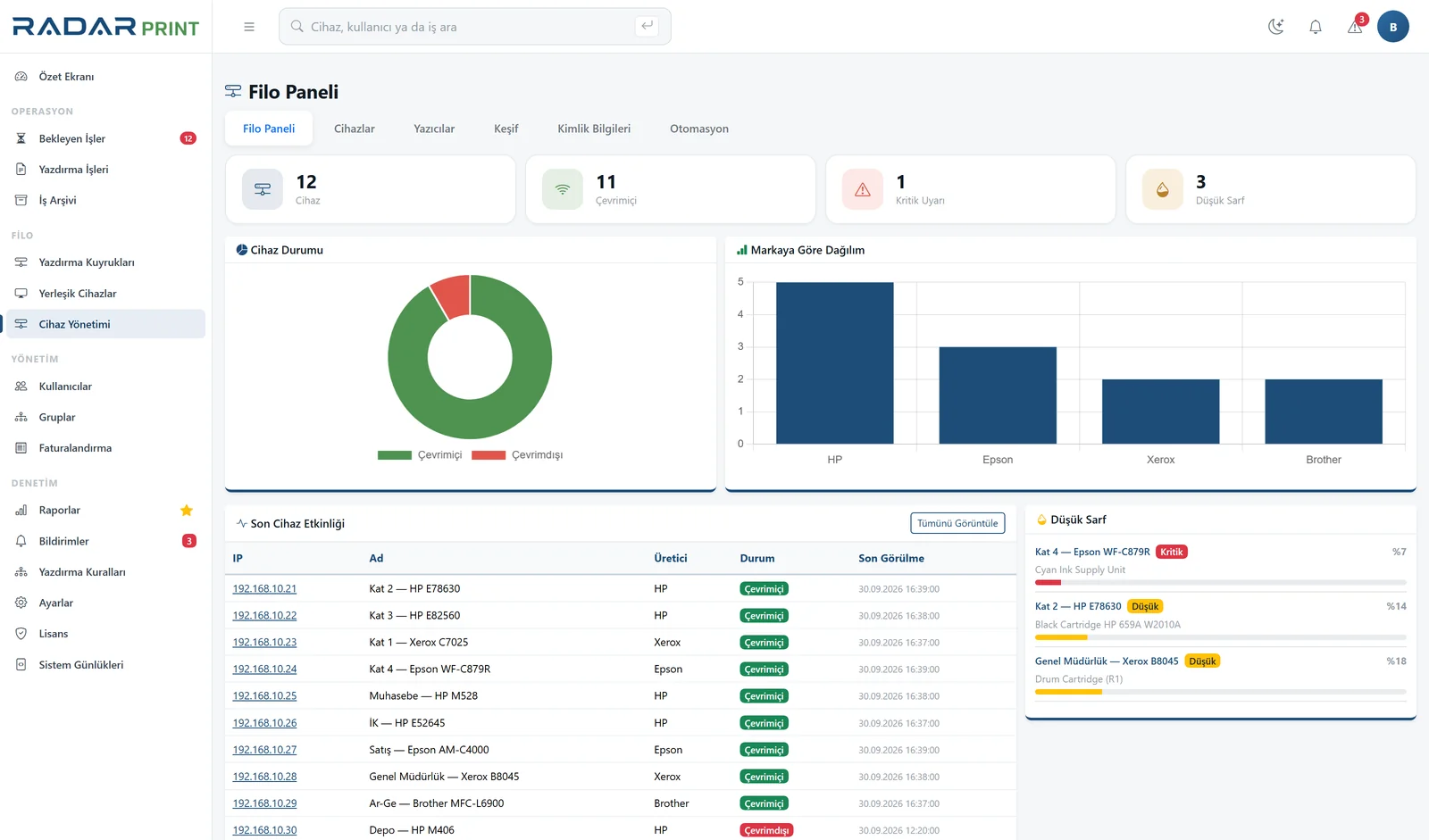This screenshot has width=1429, height=840.
Task: Switch to the Yazıcılar tab
Action: 434,129
